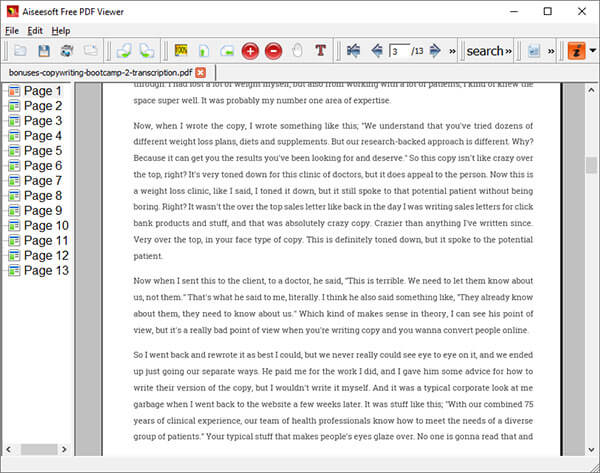Select Page 11 in the sidebar
The height and width of the screenshot is (473, 600).
46,240
